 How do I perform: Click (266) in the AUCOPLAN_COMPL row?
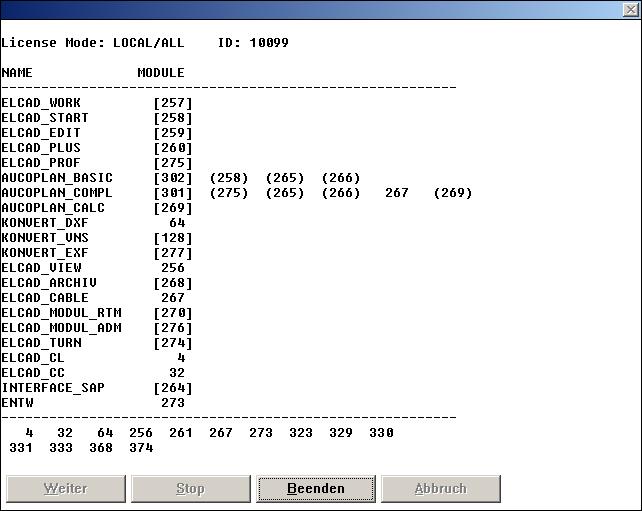pyautogui.click(x=341, y=193)
